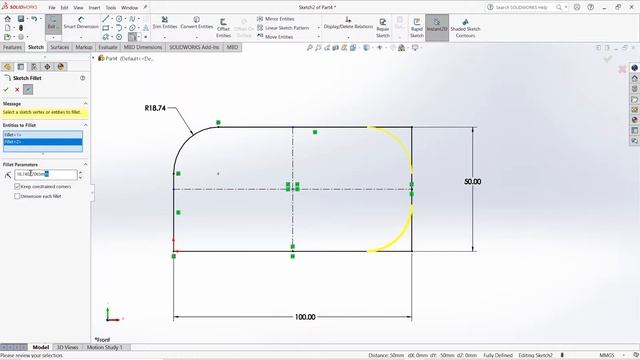The width and height of the screenshot is (640, 360).
Task: Switch to the Motion Study 1 tab
Action: coord(104,347)
